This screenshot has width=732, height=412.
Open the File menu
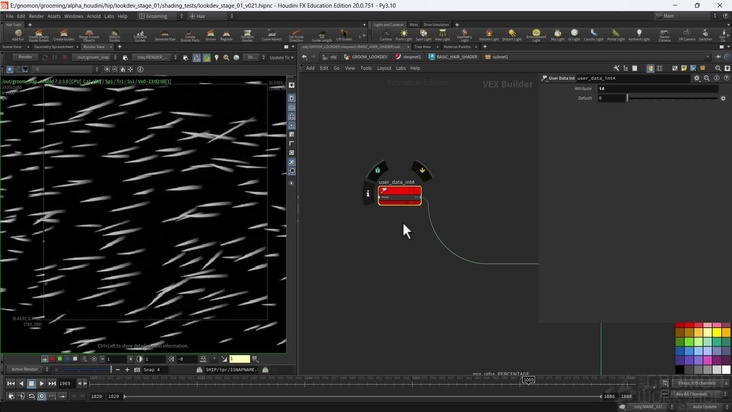pyautogui.click(x=9, y=16)
